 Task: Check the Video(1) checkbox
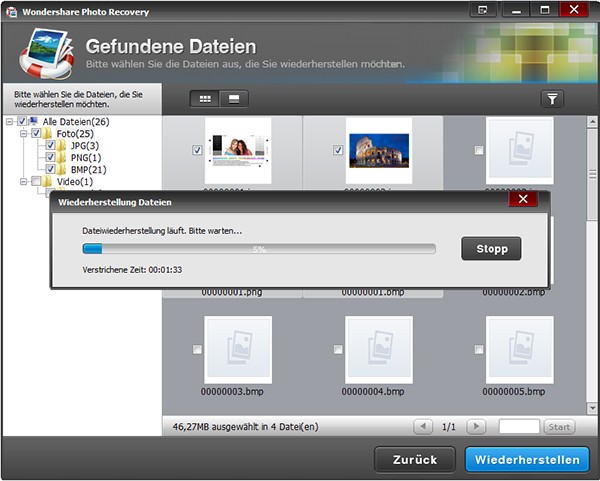pos(37,182)
